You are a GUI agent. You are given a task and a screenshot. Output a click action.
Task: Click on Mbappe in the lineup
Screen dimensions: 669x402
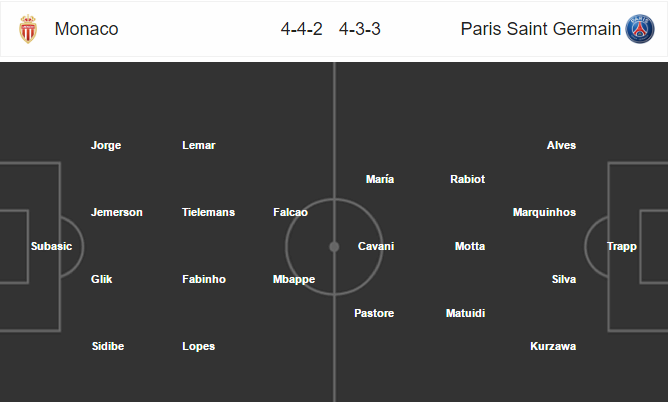294,280
